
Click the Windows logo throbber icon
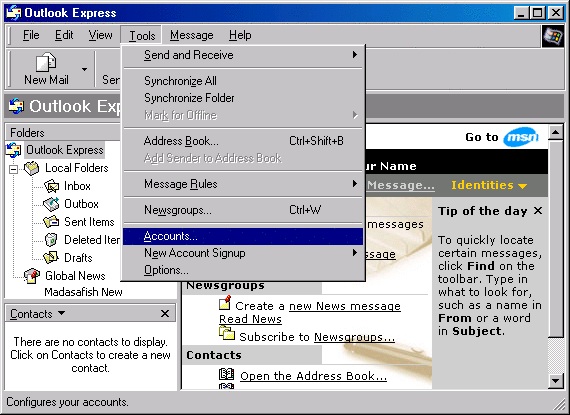552,36
